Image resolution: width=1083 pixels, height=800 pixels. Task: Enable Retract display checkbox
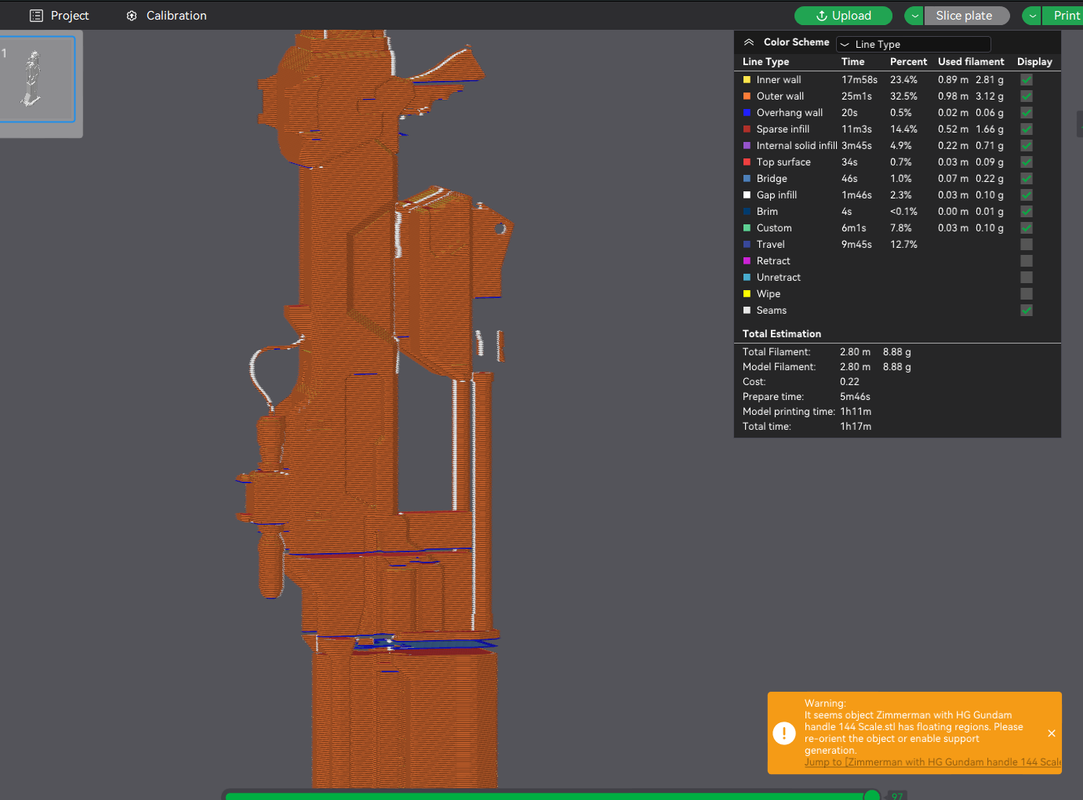1026,261
